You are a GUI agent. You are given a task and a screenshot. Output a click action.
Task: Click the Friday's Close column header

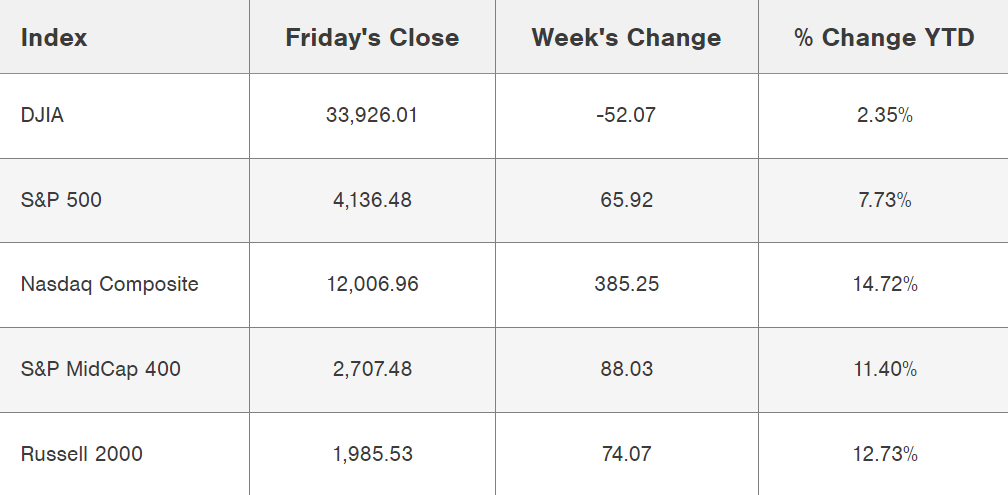[372, 38]
